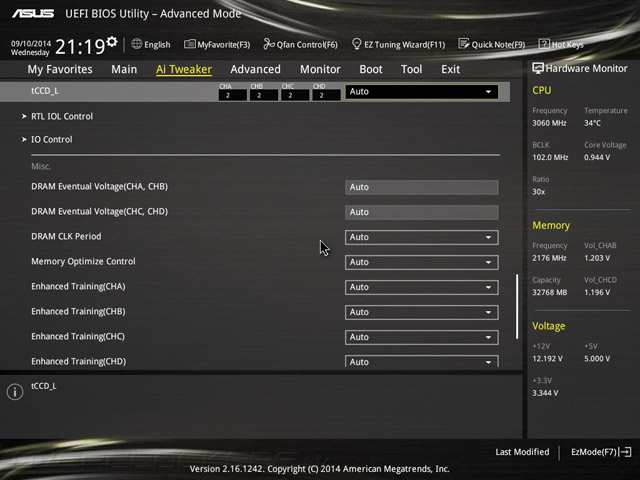Click the EzMode exit arrow icon
The height and width of the screenshot is (480, 640).
click(x=625, y=452)
